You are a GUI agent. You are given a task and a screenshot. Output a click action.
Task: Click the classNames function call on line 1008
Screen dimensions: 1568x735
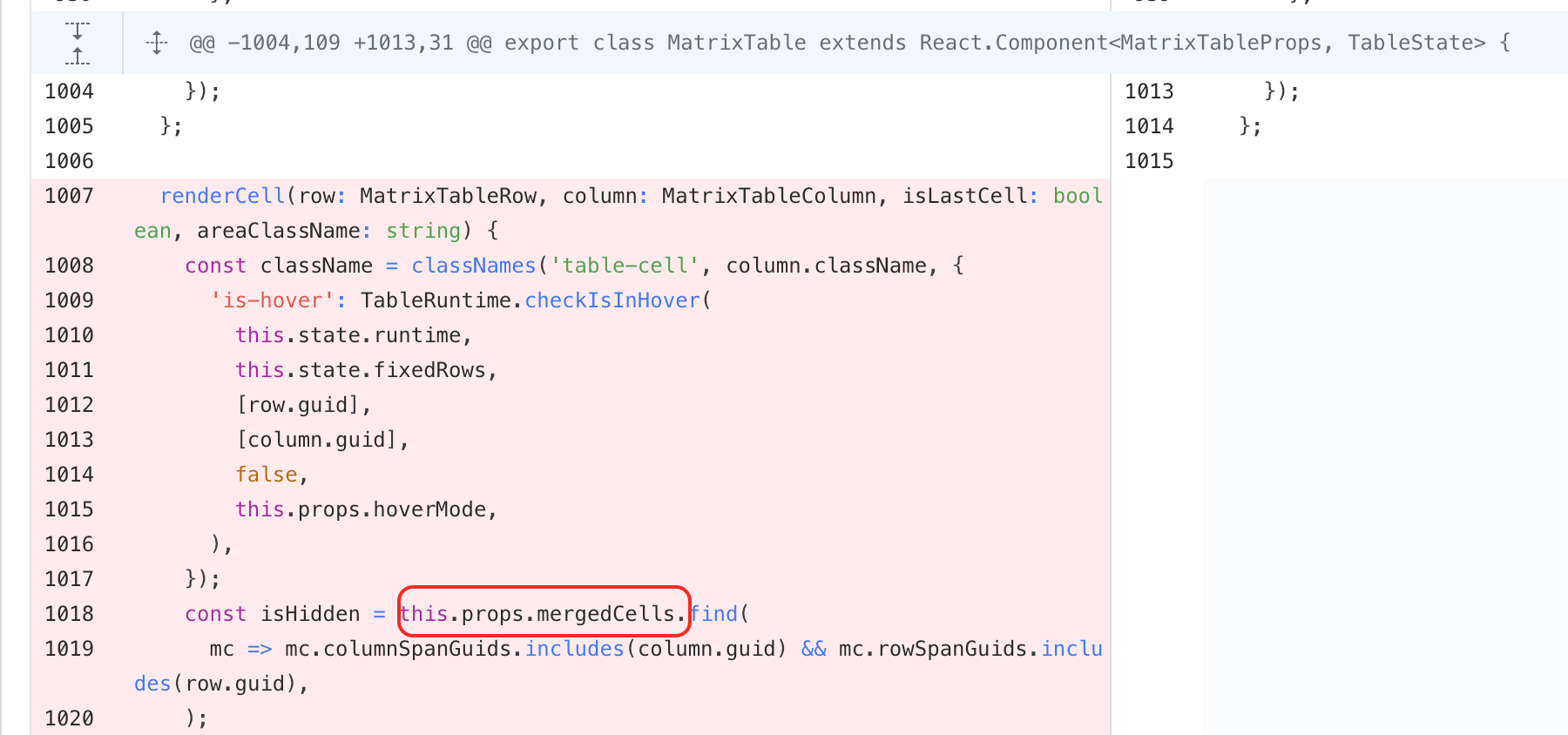click(474, 266)
